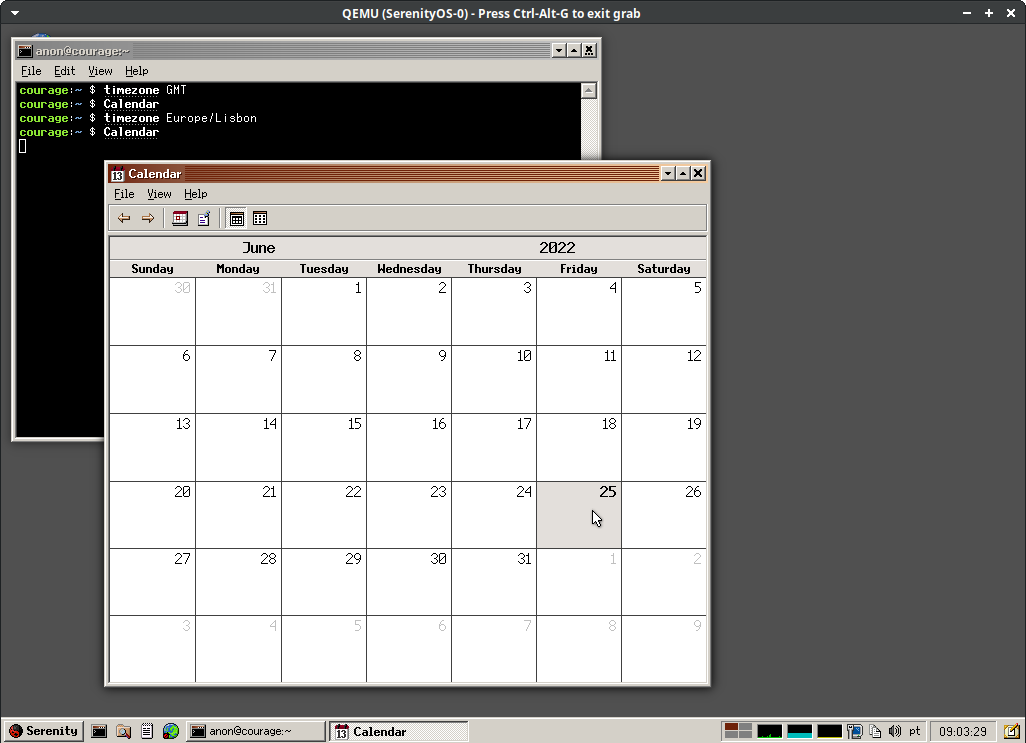The height and width of the screenshot is (743, 1026).
Task: Open the Calendar View menu
Action: pos(159,194)
